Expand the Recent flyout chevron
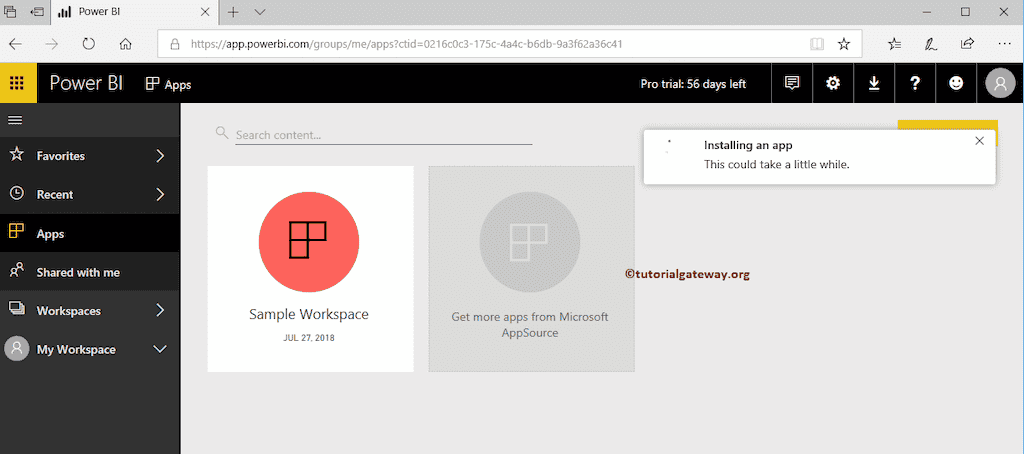Image resolution: width=1024 pixels, height=454 pixels. 161,194
